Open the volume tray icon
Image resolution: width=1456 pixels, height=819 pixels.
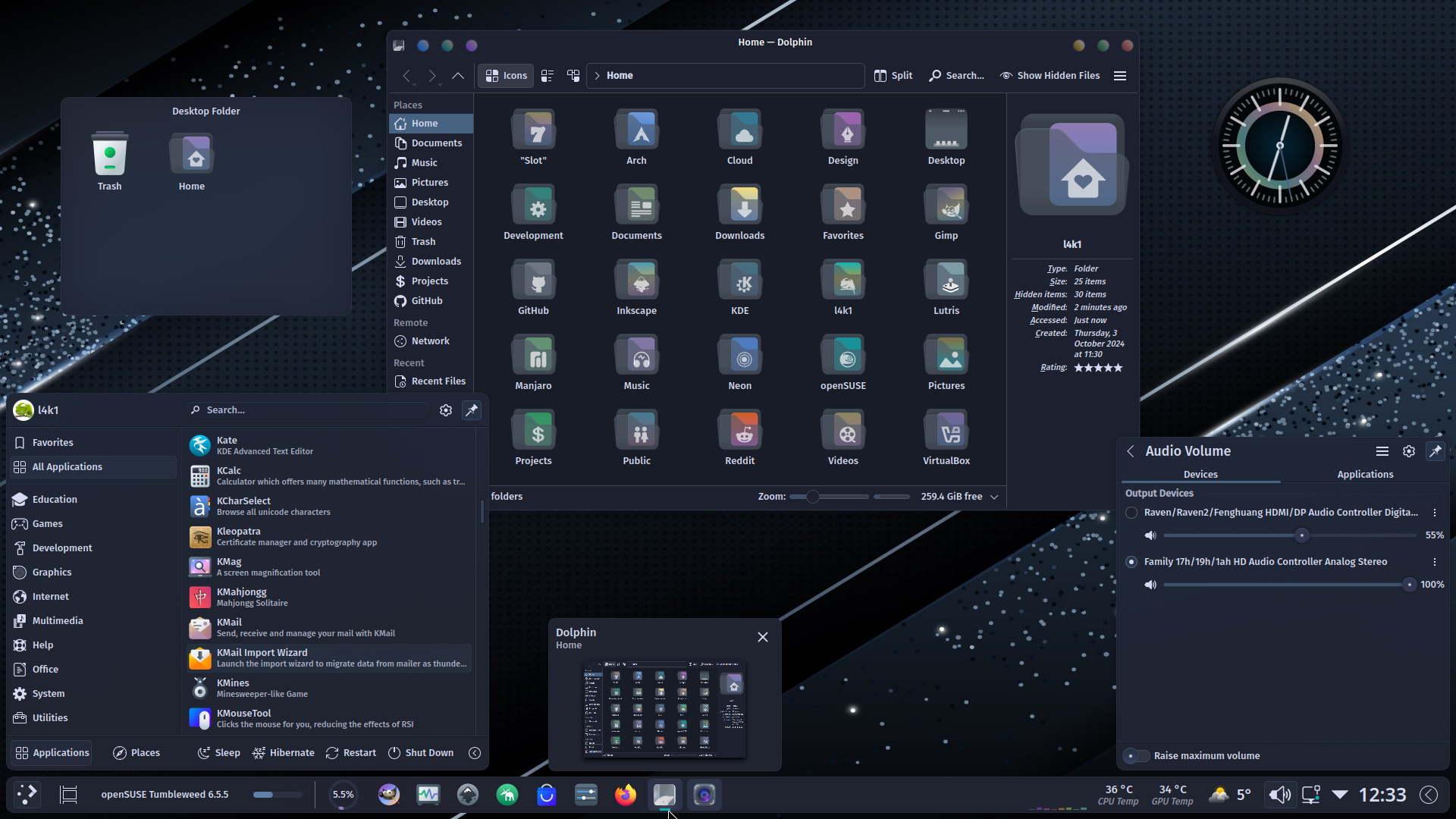coord(1280,795)
